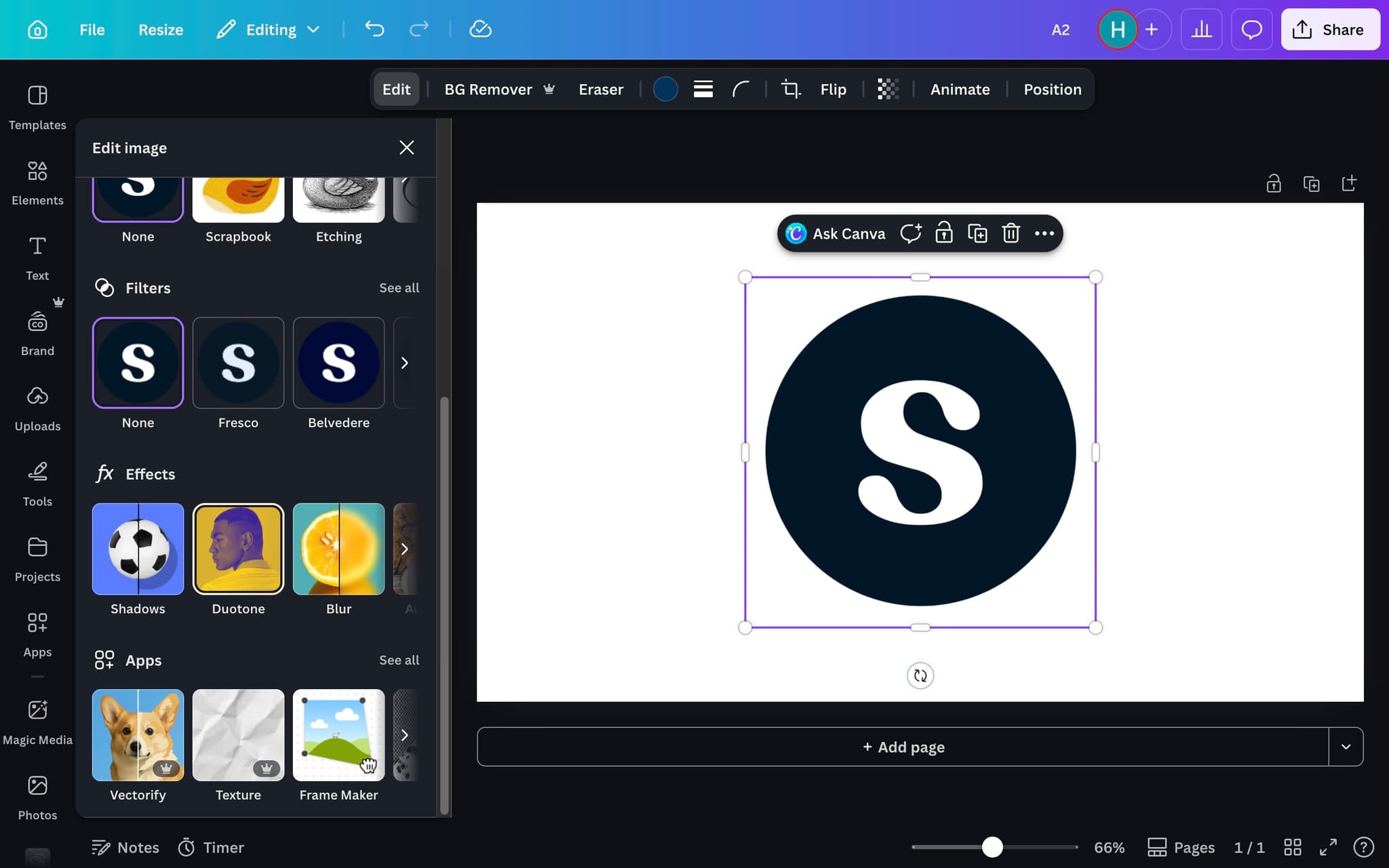Image resolution: width=1389 pixels, height=868 pixels.
Task: Click undo arrow in top bar
Action: tap(374, 29)
